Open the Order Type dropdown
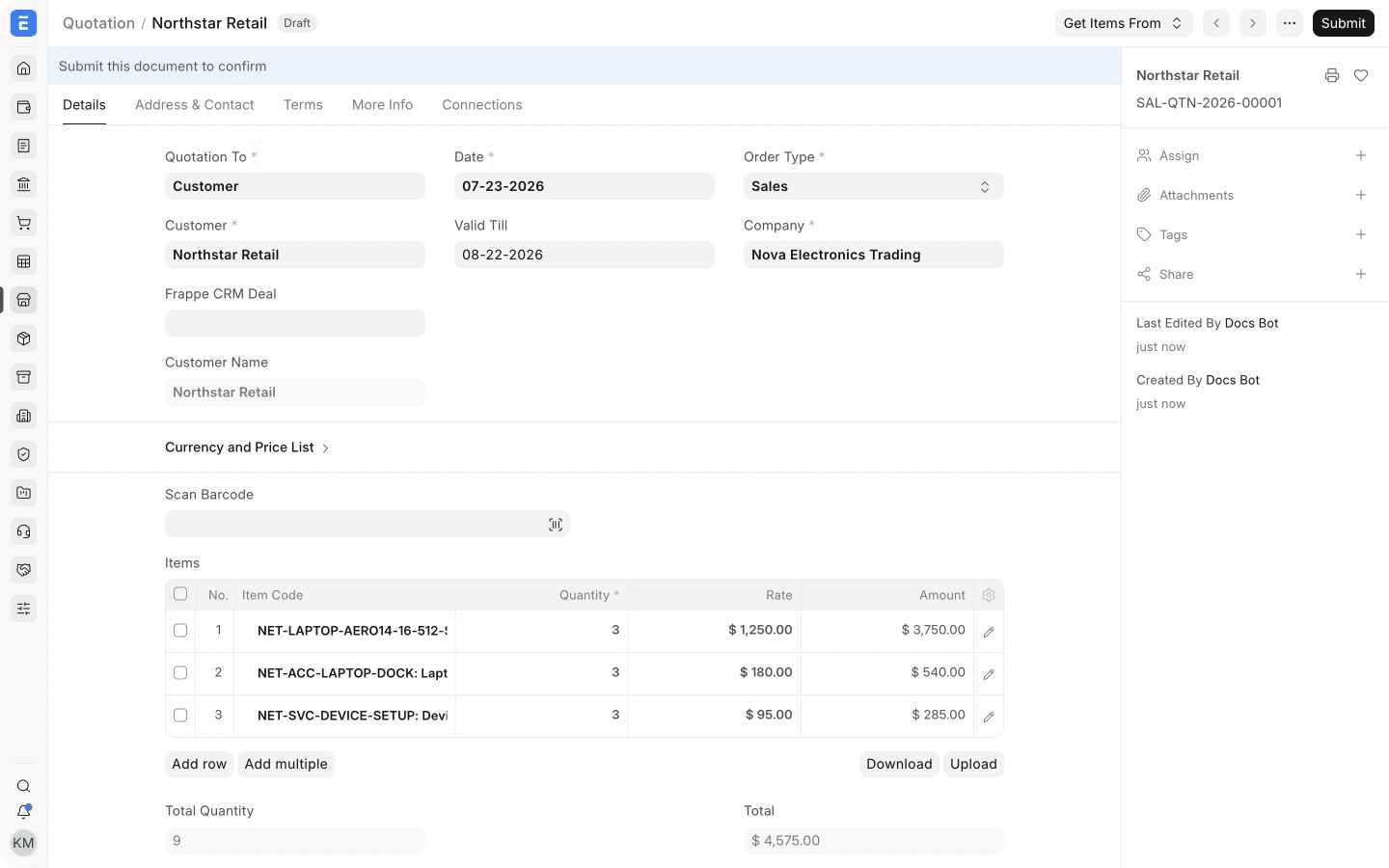Image resolution: width=1389 pixels, height=868 pixels. pyautogui.click(x=874, y=186)
